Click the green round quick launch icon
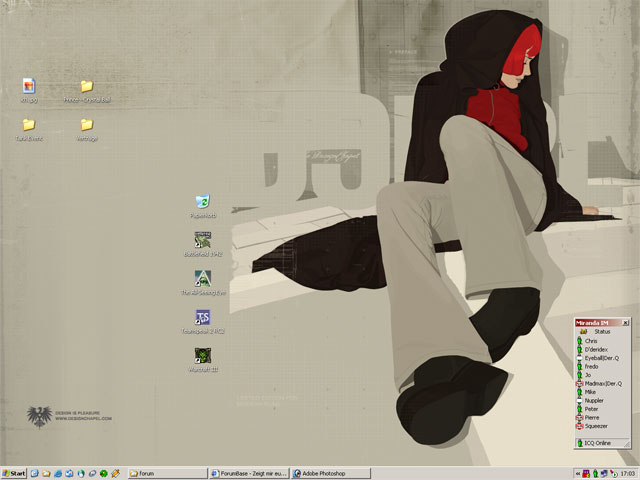 click(x=104, y=473)
